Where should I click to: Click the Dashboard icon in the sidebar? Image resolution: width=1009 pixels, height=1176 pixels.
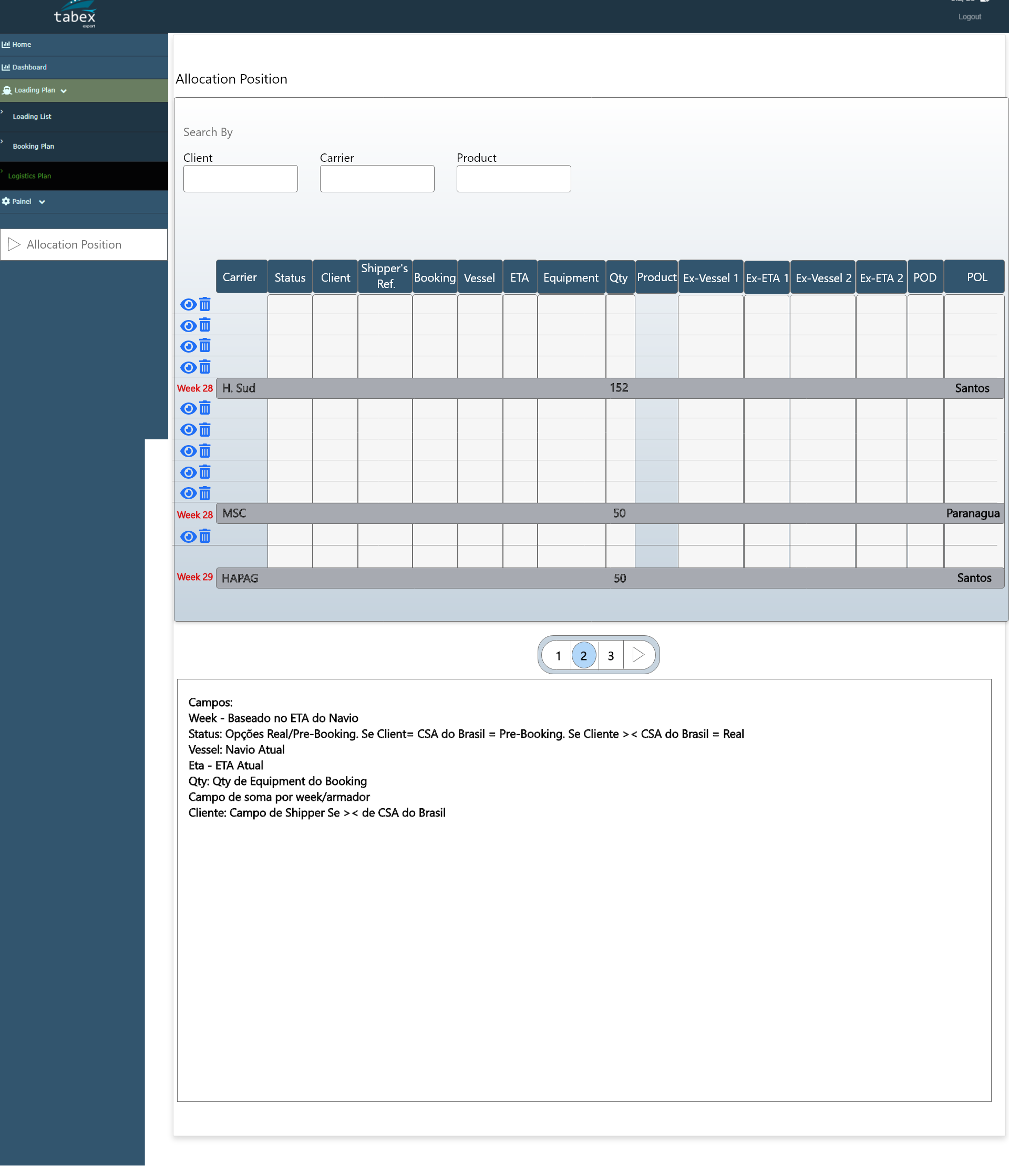tap(6, 67)
